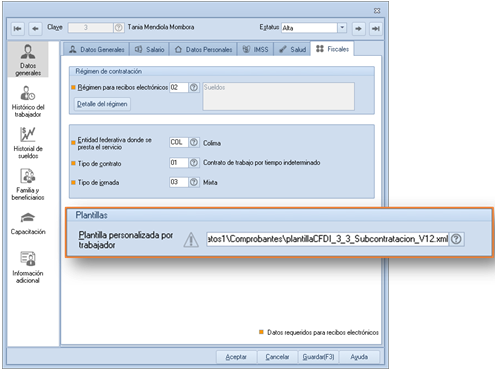The image size is (495, 371).
Task: Click the Guardar(F3) button
Action: pos(318,357)
